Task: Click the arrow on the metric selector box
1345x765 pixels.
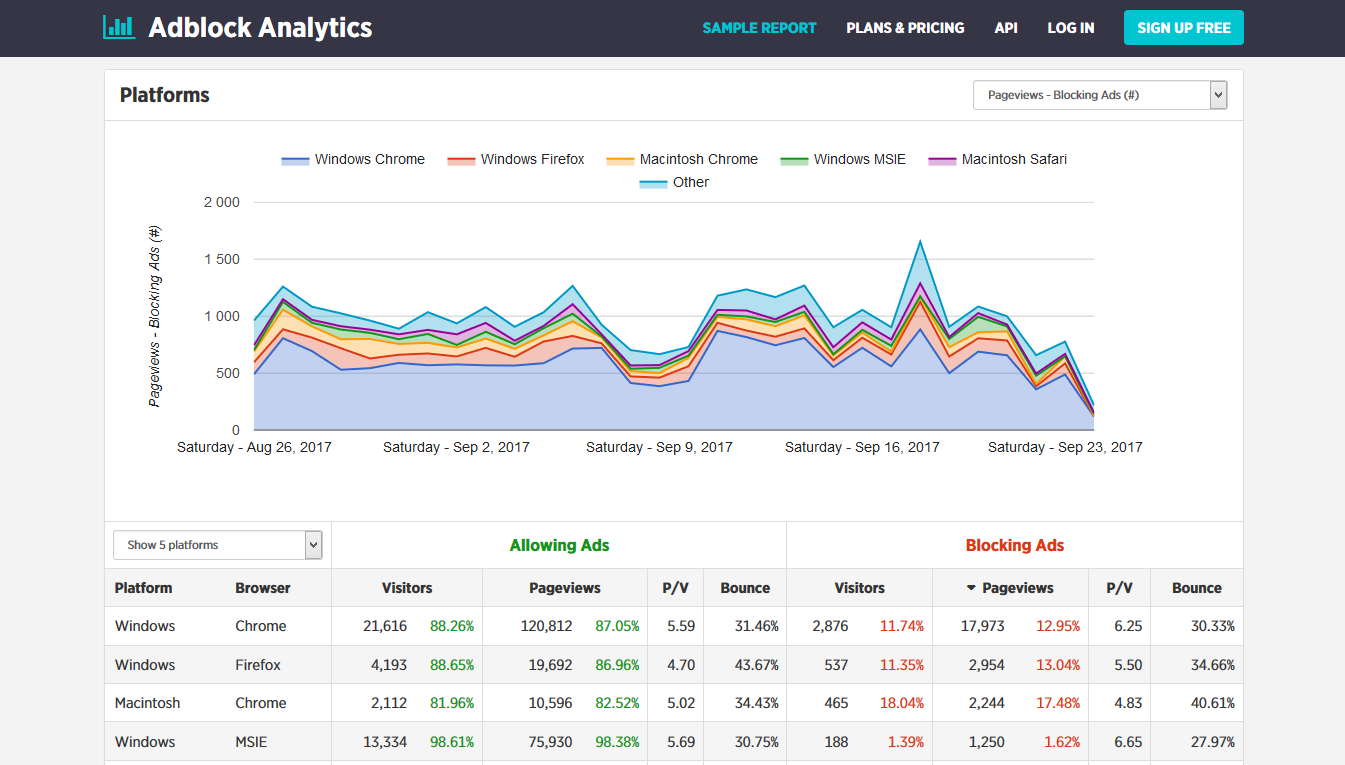Action: 1218,94
